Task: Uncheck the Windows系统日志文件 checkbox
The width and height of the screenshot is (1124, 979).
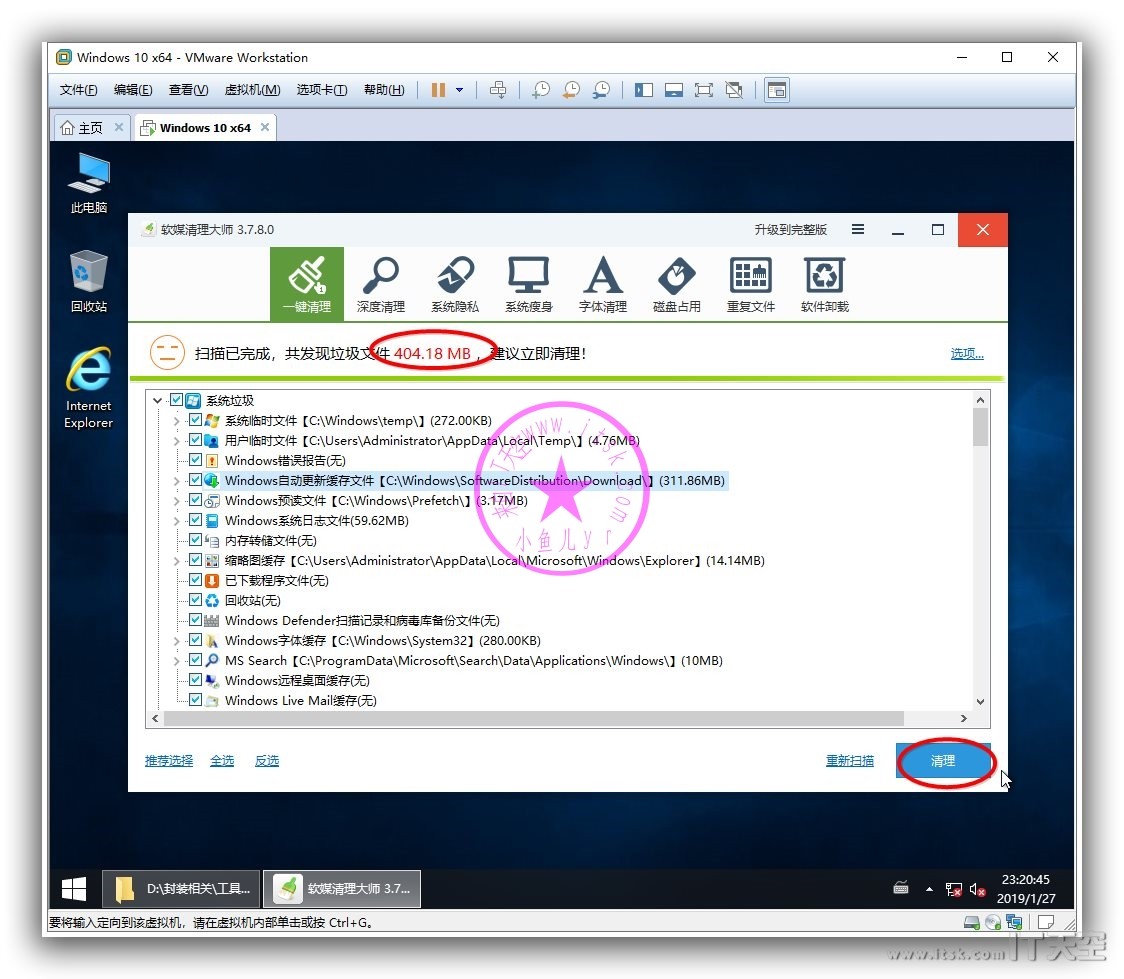Action: [195, 520]
